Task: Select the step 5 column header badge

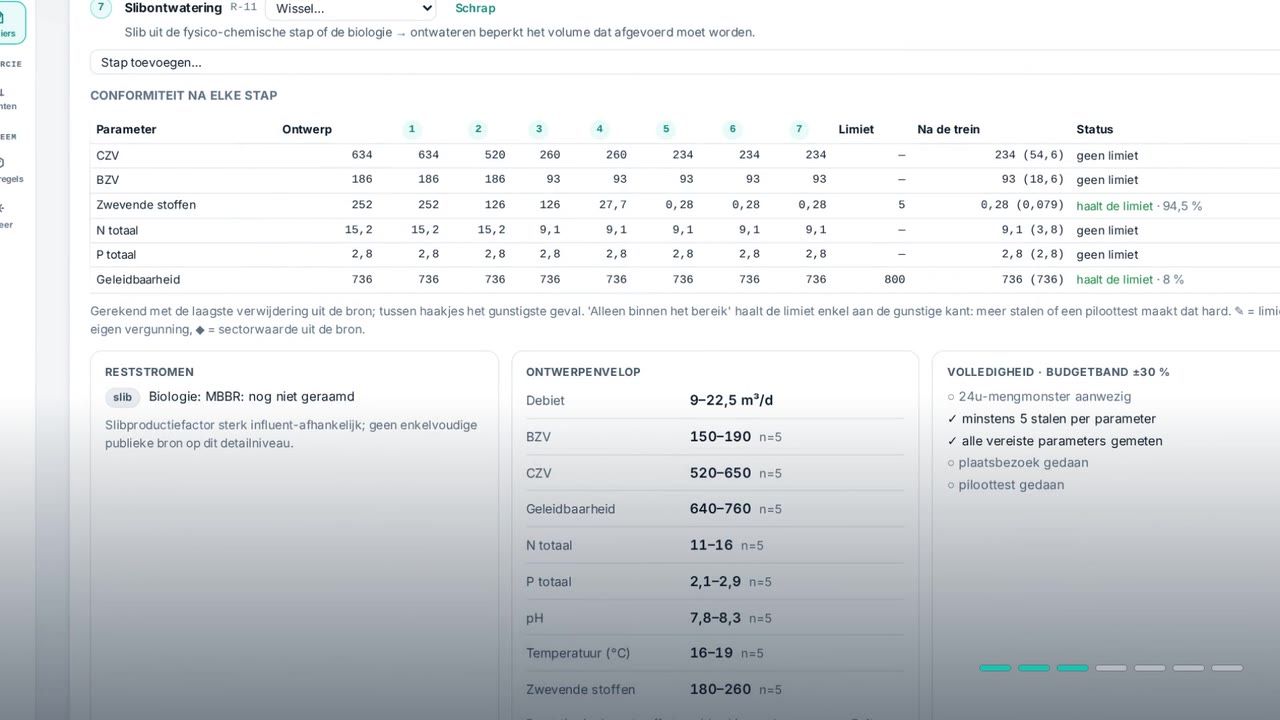Action: tap(666, 129)
